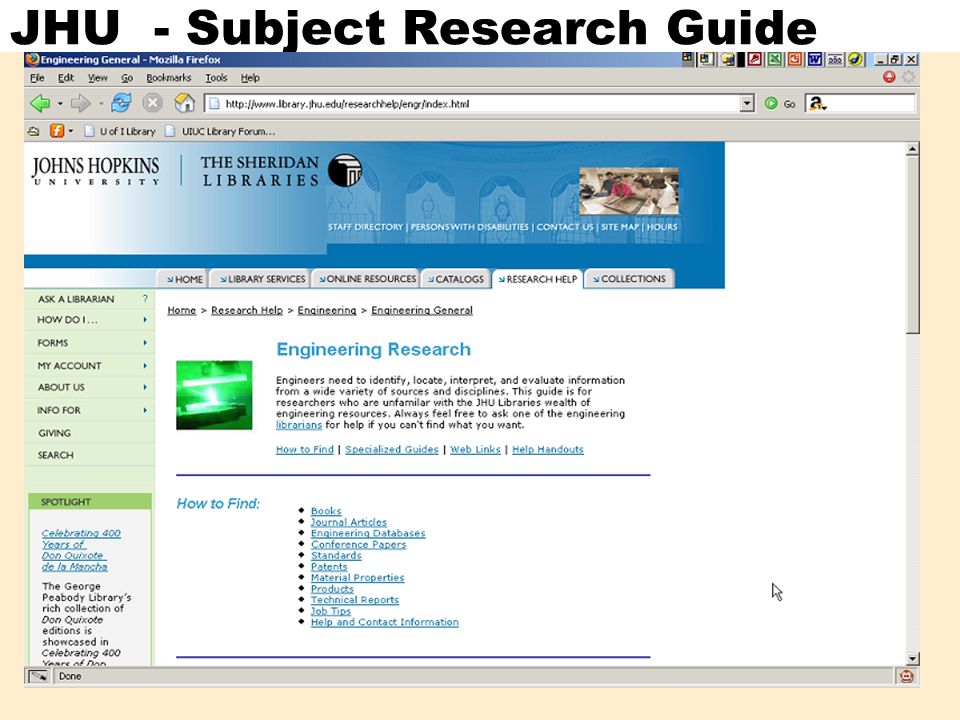
Task: Open the File menu
Action: click(37, 78)
